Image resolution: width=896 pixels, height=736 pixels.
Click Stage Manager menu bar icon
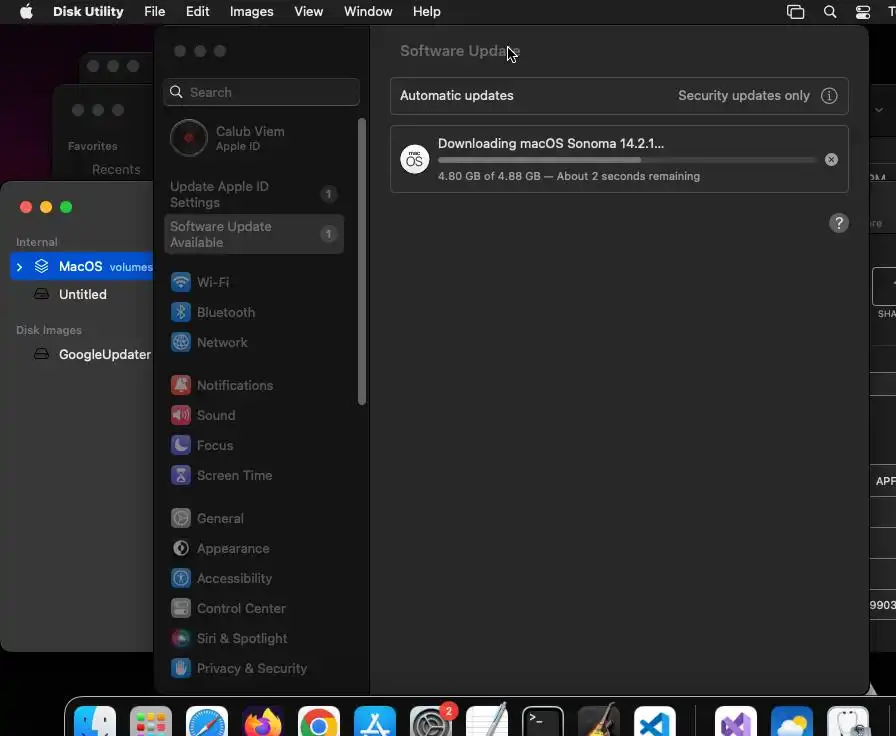tap(795, 11)
